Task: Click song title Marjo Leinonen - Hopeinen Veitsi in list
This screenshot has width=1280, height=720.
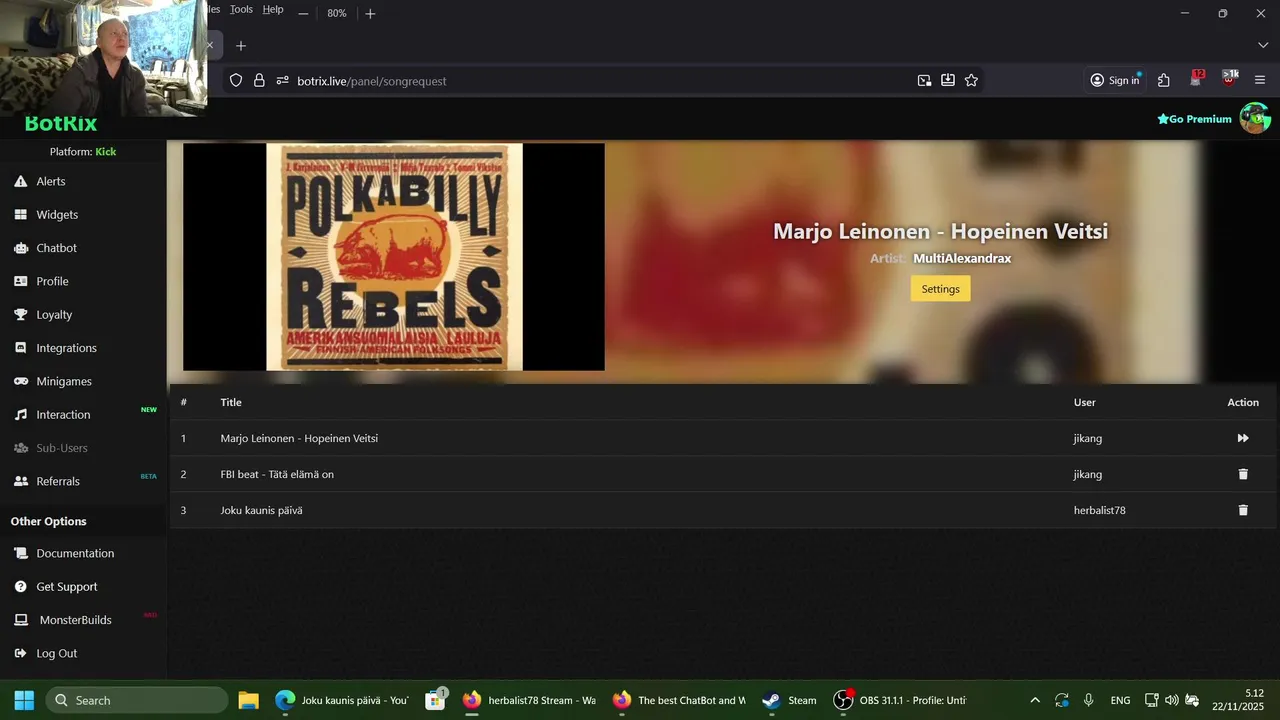Action: [x=299, y=438]
